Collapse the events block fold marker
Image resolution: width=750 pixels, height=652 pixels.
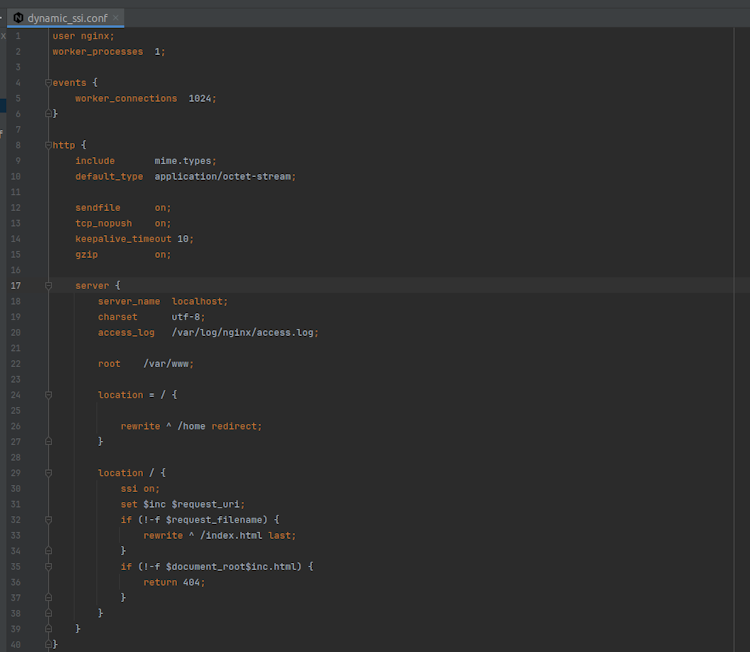[48, 83]
